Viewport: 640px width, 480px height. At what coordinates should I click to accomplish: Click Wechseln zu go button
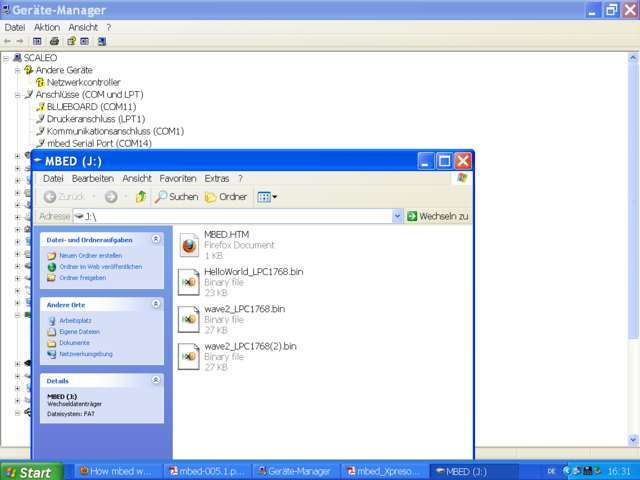[438, 216]
